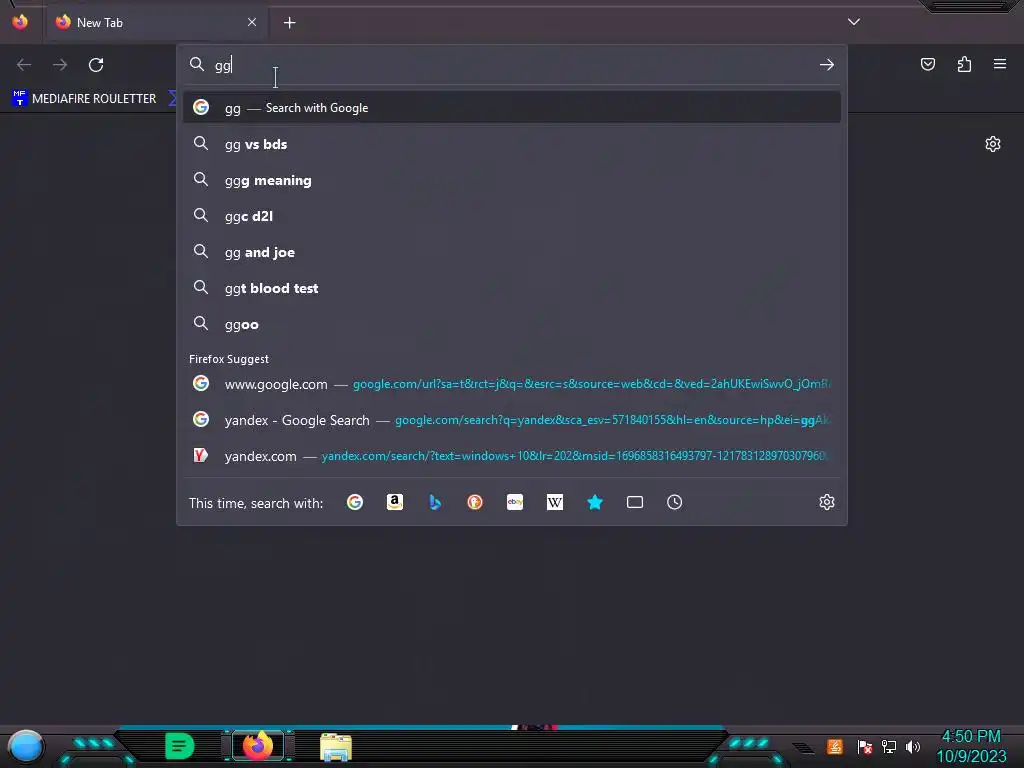The height and width of the screenshot is (768, 1024).
Task: Select the New Tab tab
Action: 155,23
